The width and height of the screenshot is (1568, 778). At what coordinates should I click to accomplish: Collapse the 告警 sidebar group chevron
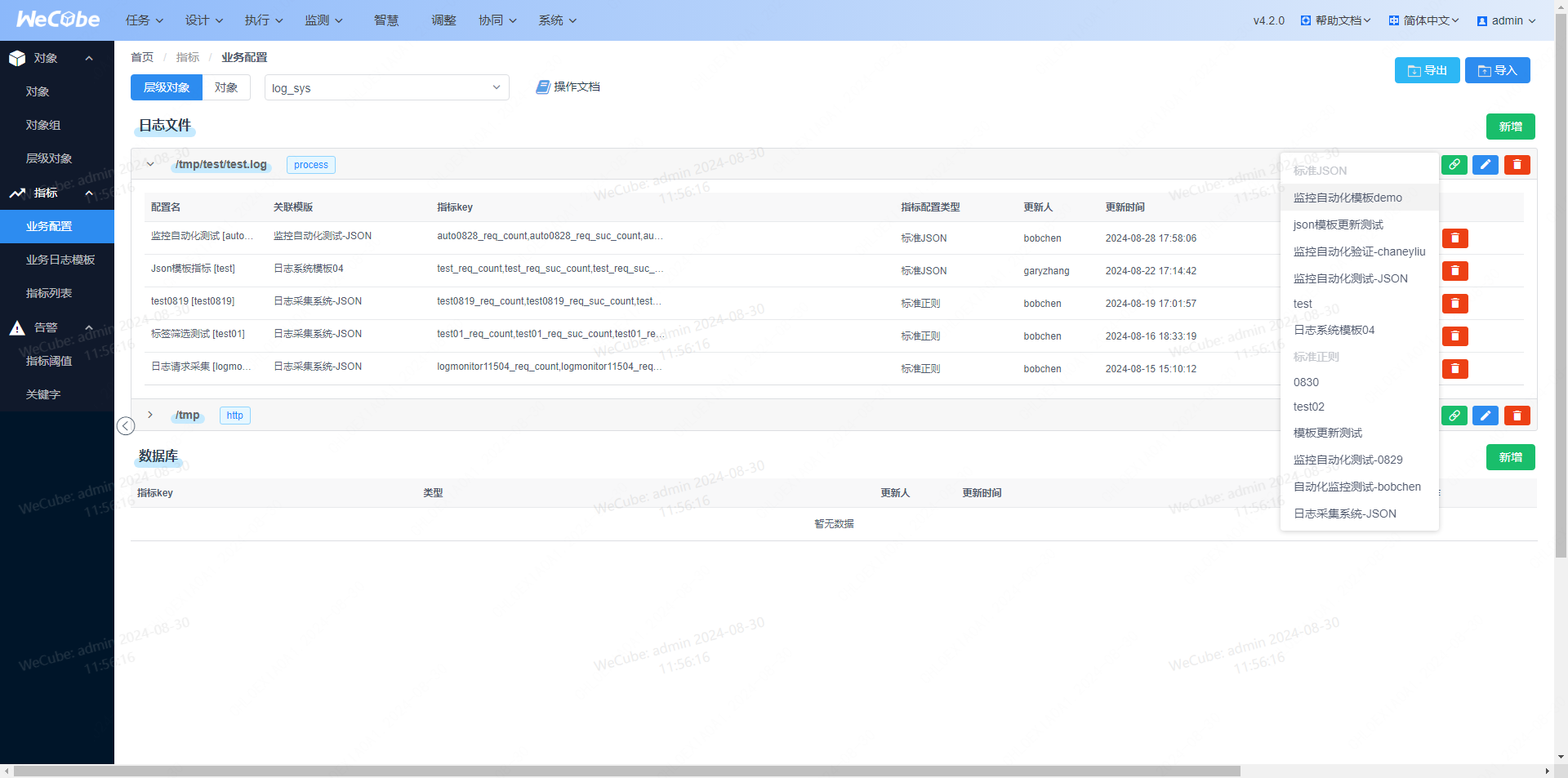pos(89,327)
